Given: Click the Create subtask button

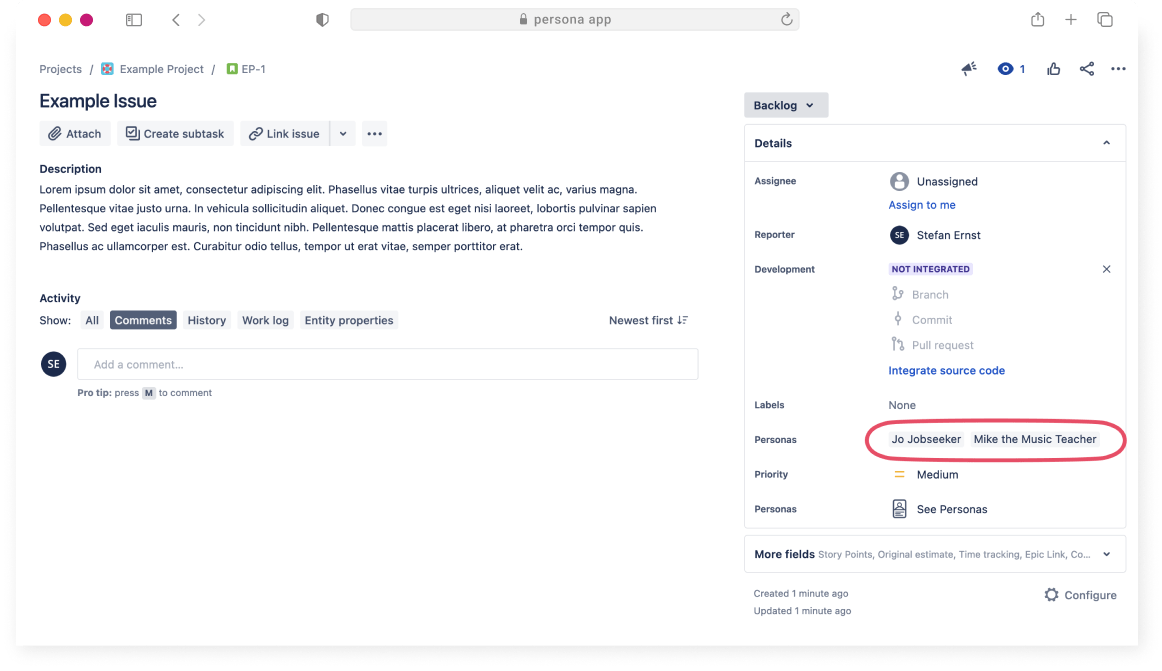Looking at the screenshot, I should click(175, 134).
